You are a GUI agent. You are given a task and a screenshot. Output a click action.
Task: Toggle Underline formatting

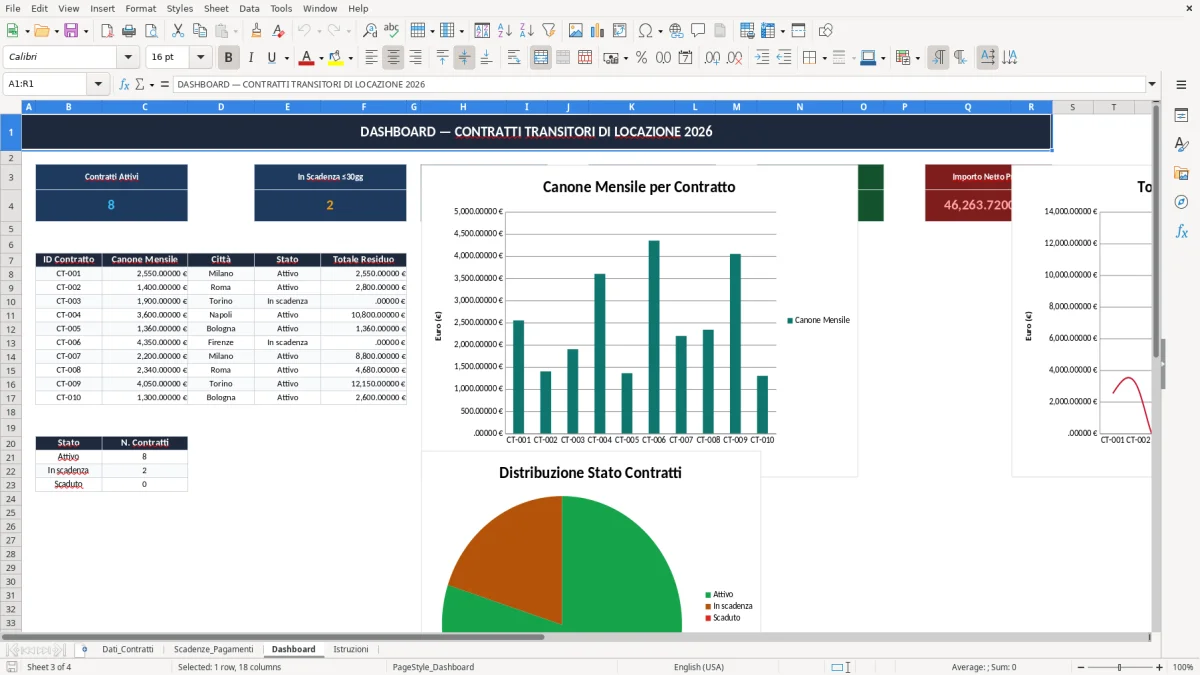point(271,58)
